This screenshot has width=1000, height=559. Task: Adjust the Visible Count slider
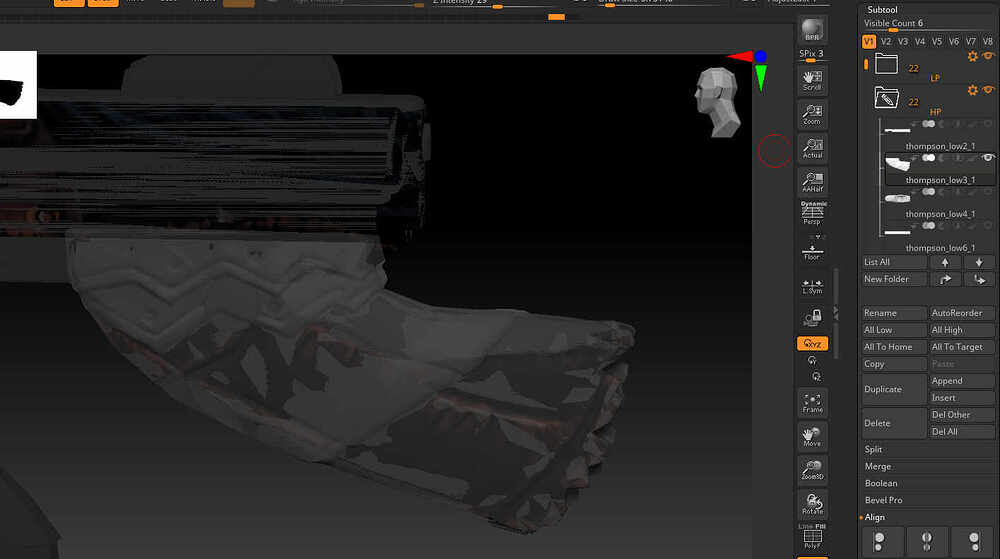[x=928, y=24]
